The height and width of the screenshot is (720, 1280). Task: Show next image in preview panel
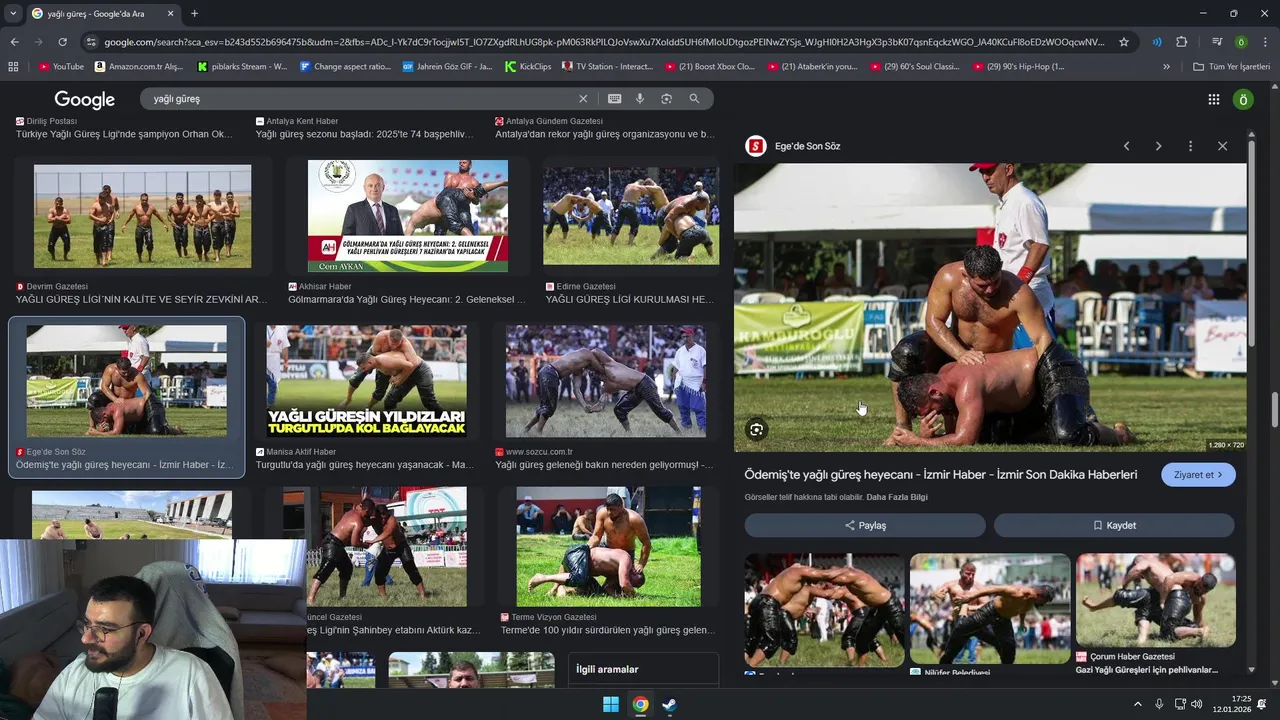[x=1158, y=146]
